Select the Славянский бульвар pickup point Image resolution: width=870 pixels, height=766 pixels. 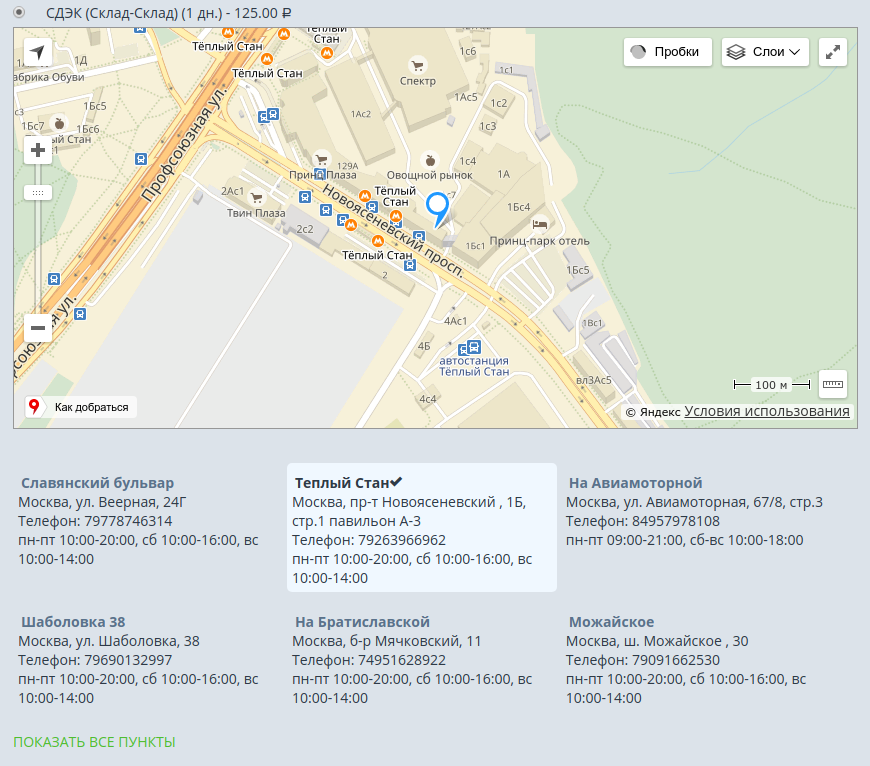point(97,483)
